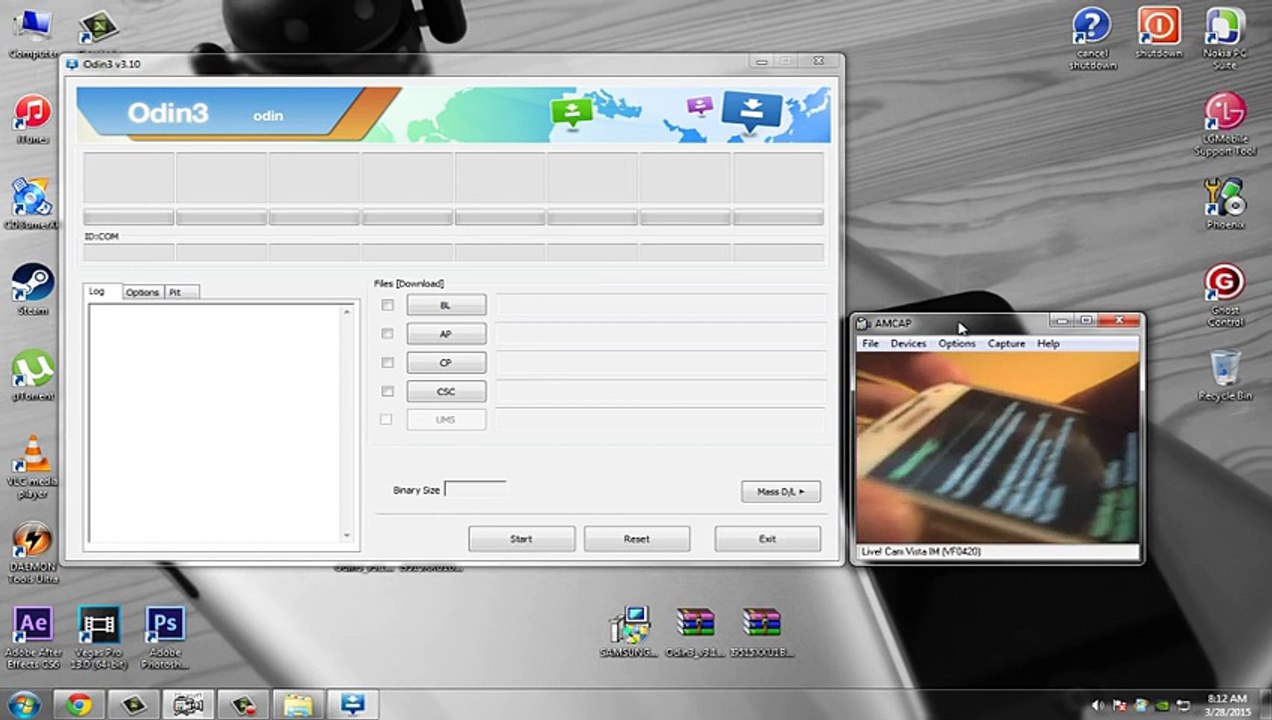Click the Chrome icon in the taskbar
This screenshot has height=720, width=1272.
point(79,704)
